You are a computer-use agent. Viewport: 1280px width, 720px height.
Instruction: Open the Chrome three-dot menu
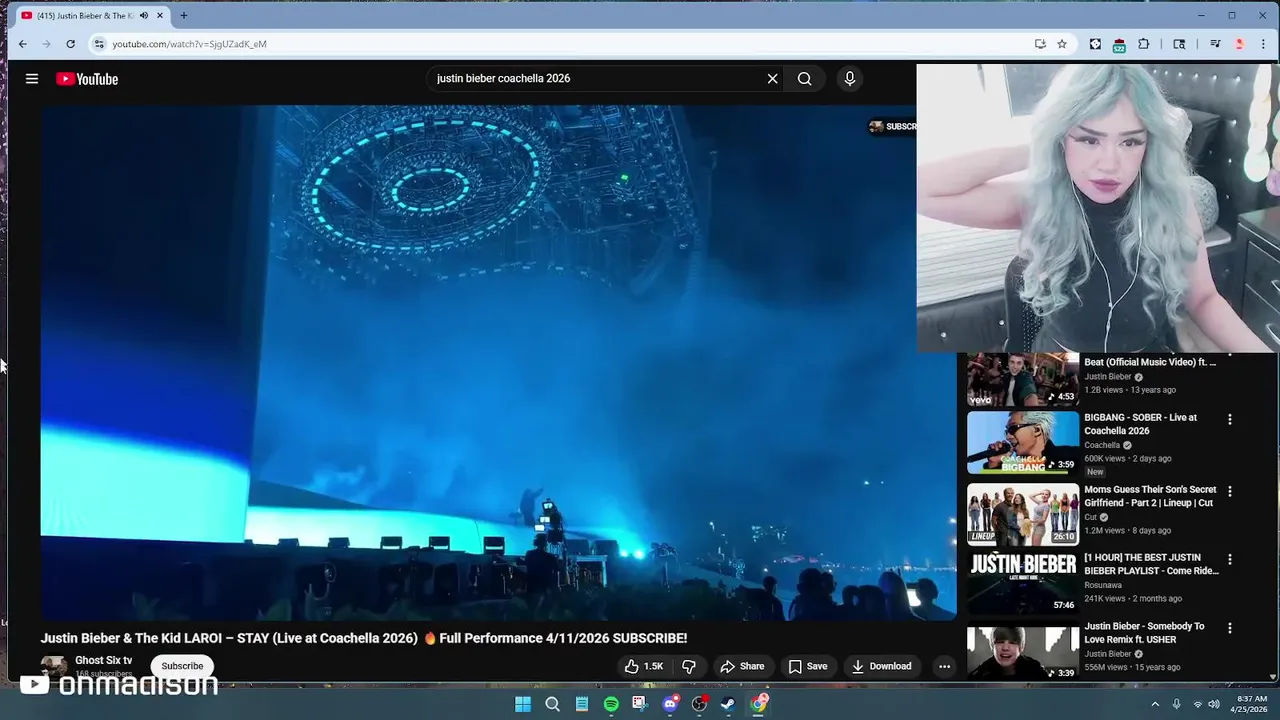[x=1264, y=44]
